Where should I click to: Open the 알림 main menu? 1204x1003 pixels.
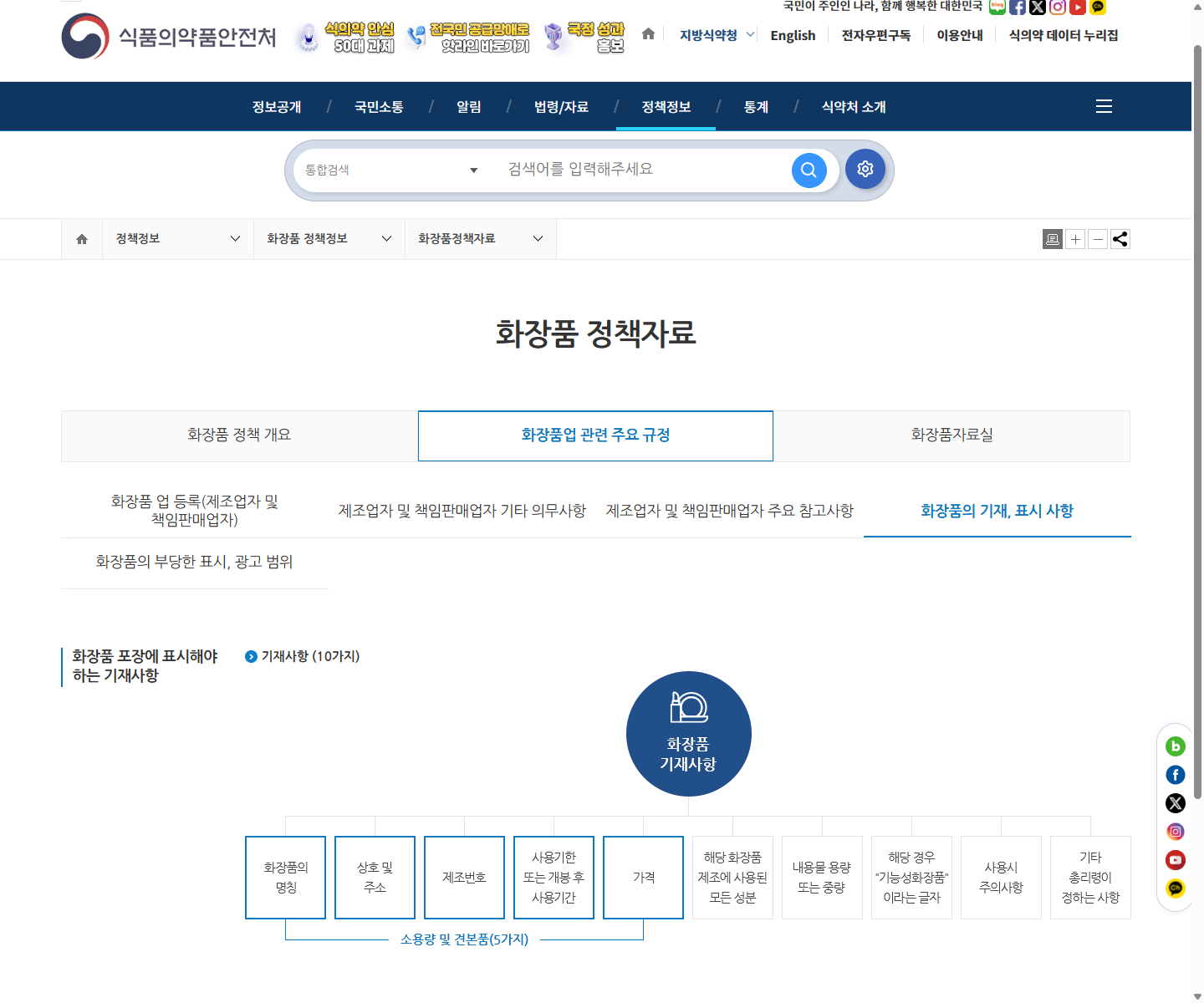pyautogui.click(x=469, y=107)
